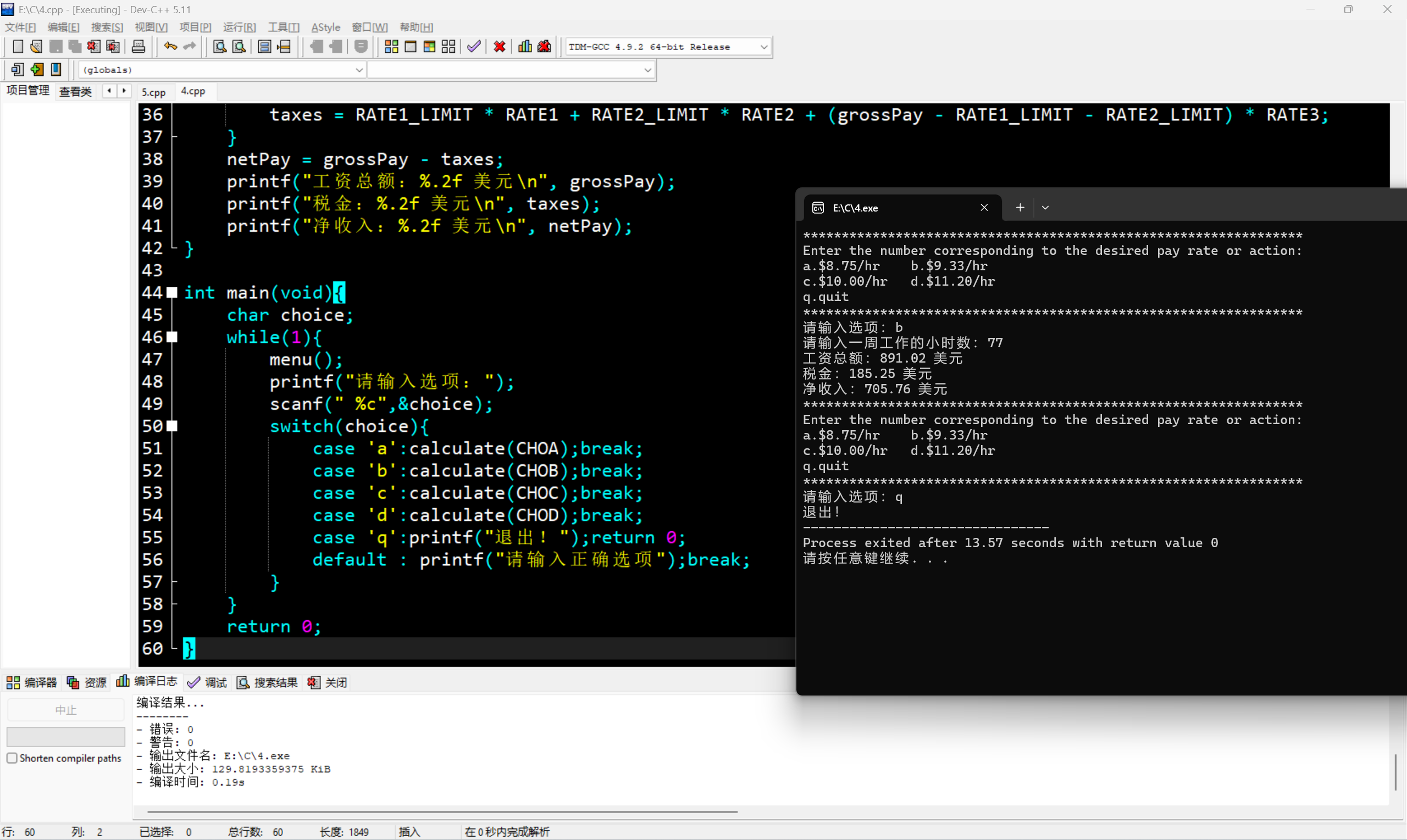
Task: Toggle Shorten compiler paths checkbox
Action: pyautogui.click(x=12, y=758)
